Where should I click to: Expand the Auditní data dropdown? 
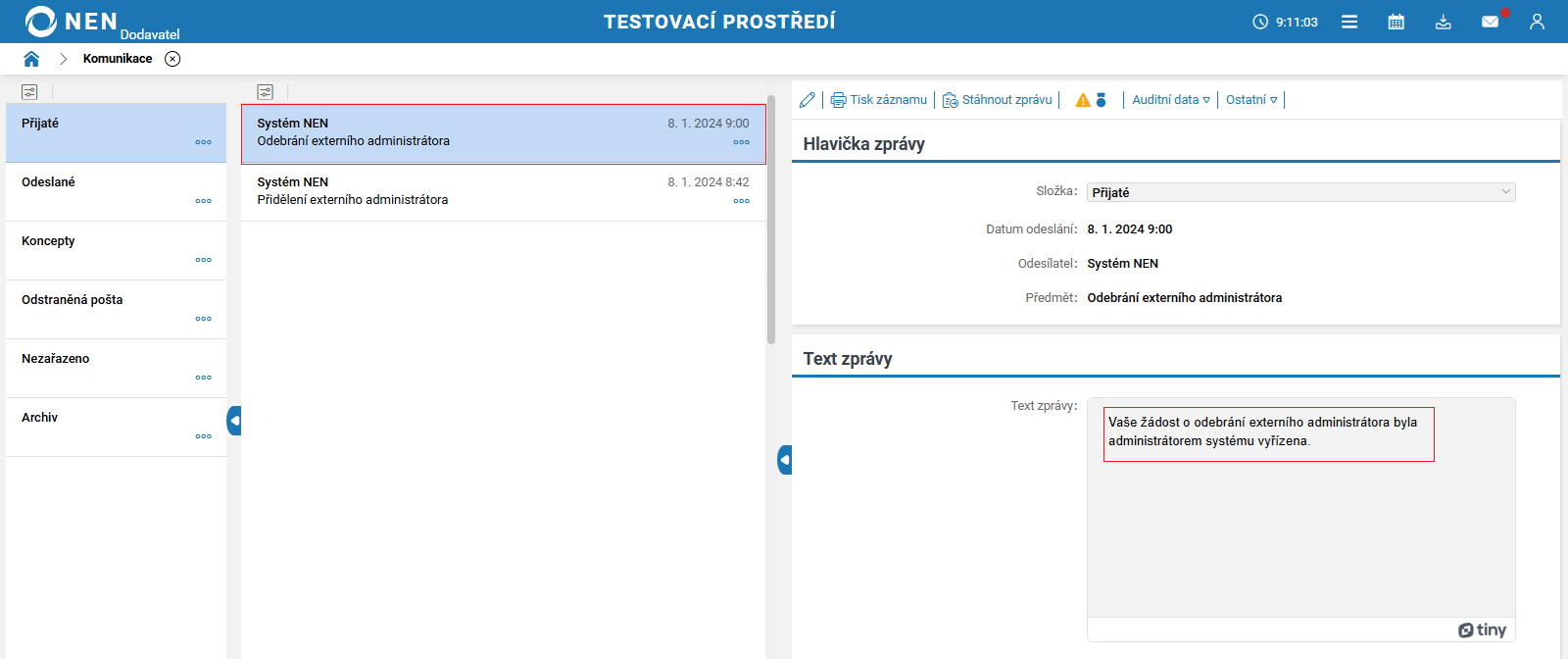(1171, 100)
